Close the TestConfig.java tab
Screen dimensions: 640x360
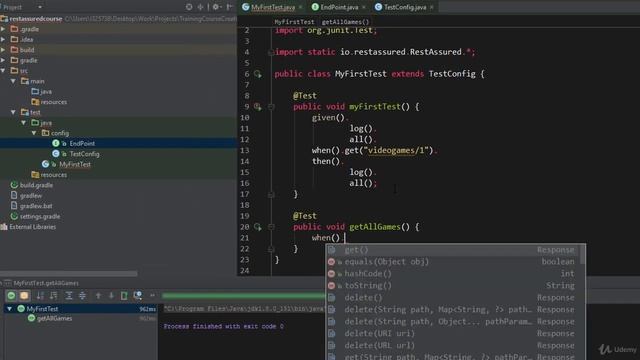pyautogui.click(x=431, y=7)
